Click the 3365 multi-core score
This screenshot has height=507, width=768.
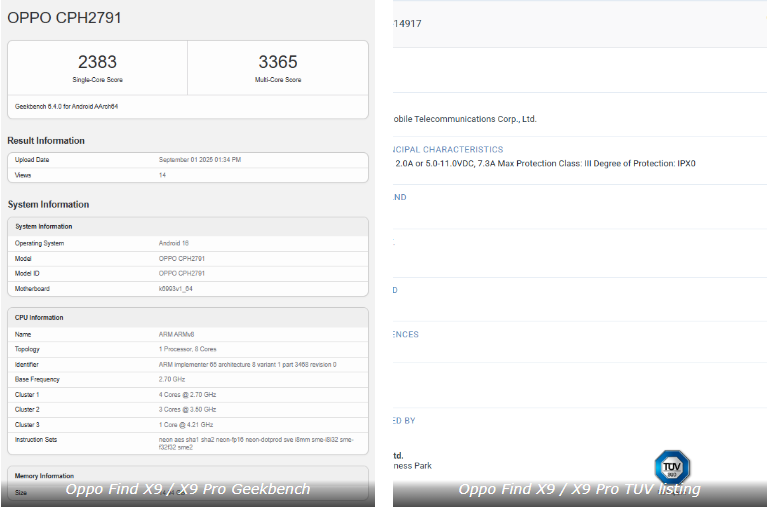277,62
